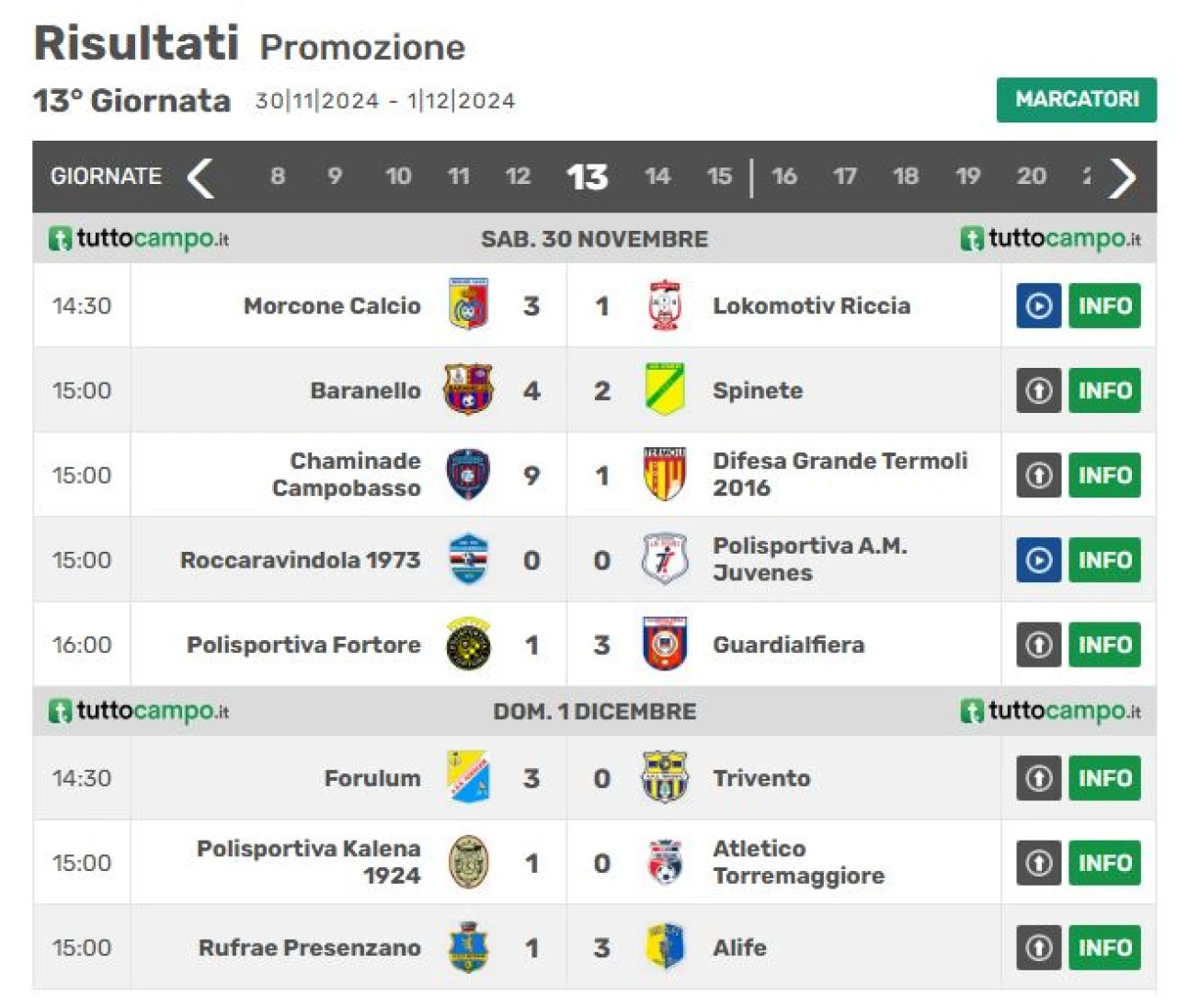This screenshot has height=1008, width=1177.
Task: Click Morcone Calcio team crest
Action: tap(468, 304)
